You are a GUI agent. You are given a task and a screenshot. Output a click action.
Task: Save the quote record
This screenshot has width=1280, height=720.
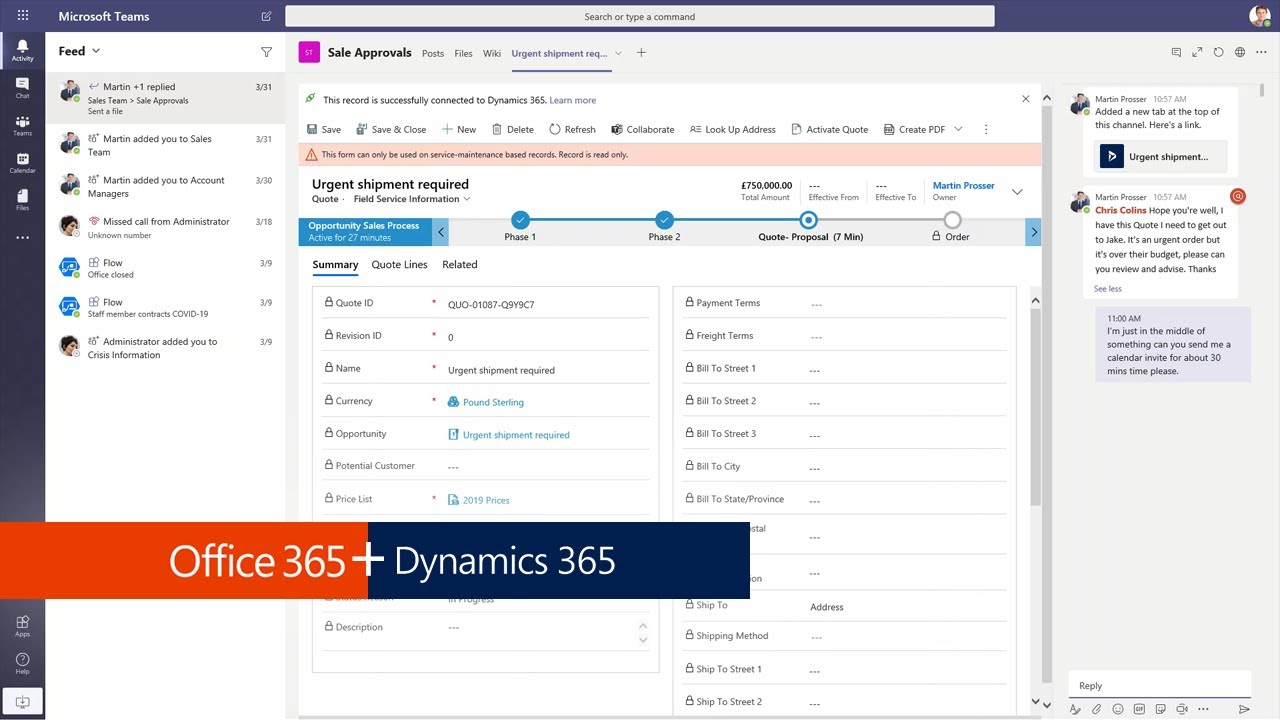[x=324, y=129]
